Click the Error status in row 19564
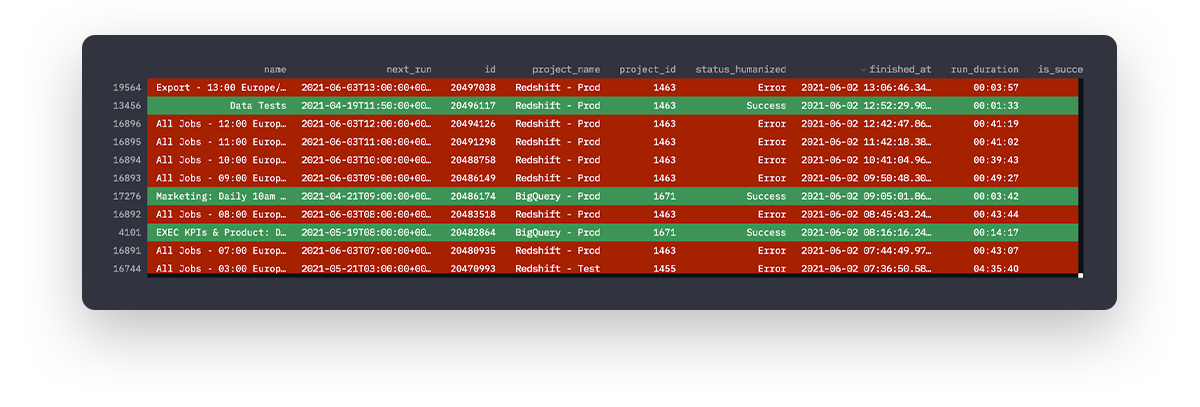The height and width of the screenshot is (407, 1200). pos(772,88)
